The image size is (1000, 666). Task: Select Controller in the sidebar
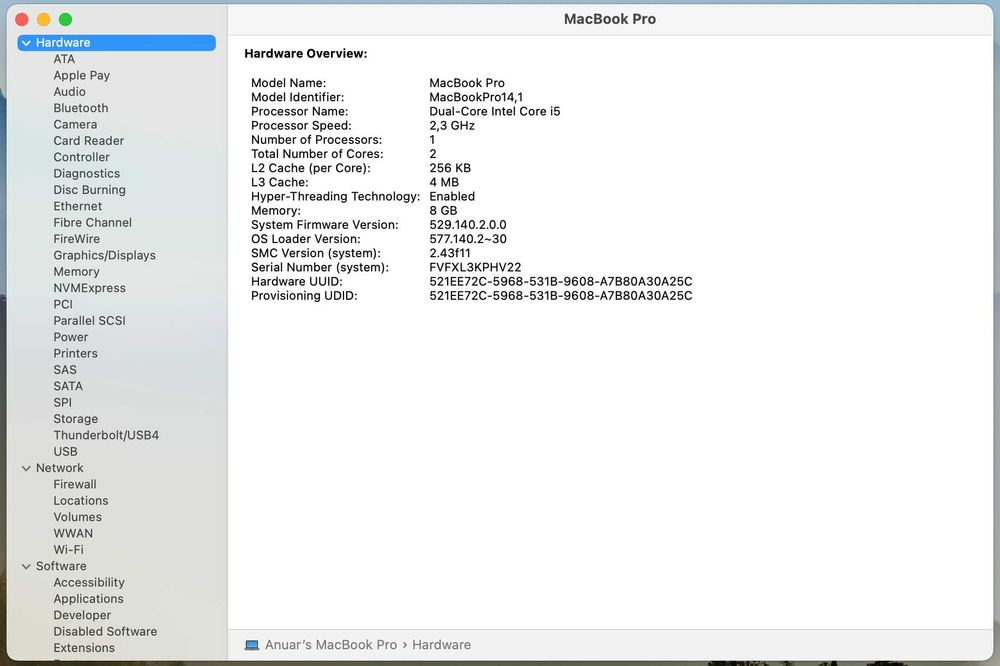coord(81,157)
